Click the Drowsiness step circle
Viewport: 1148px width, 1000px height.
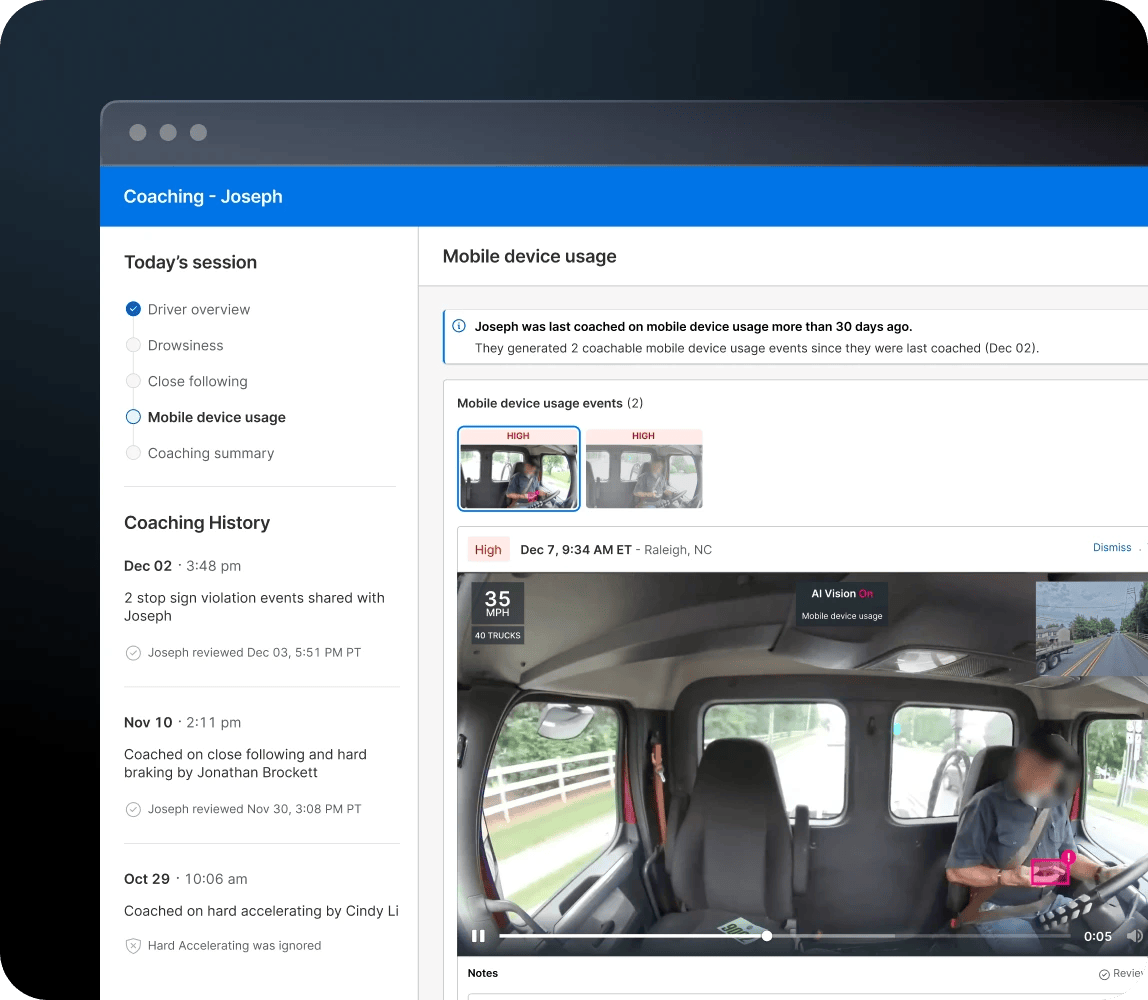tap(133, 345)
